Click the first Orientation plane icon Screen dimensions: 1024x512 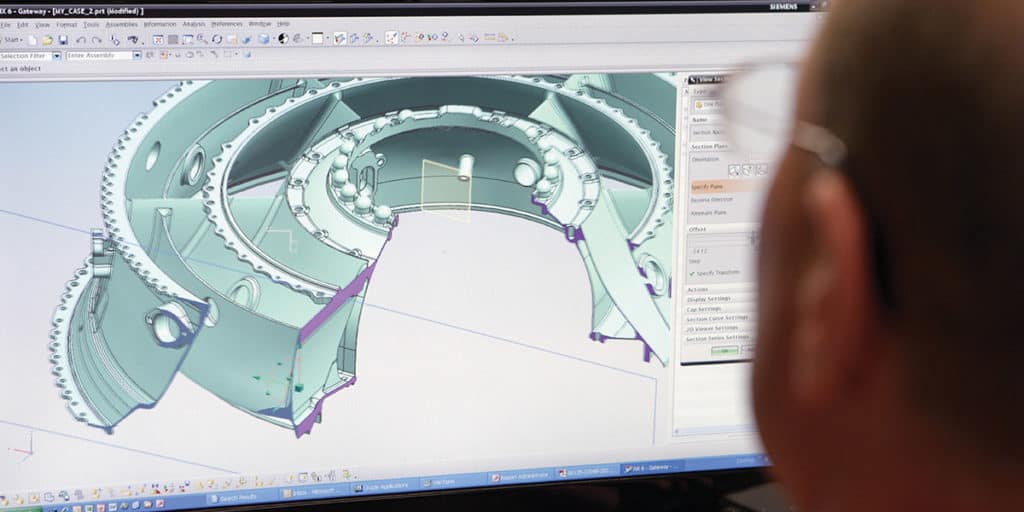(x=733, y=170)
